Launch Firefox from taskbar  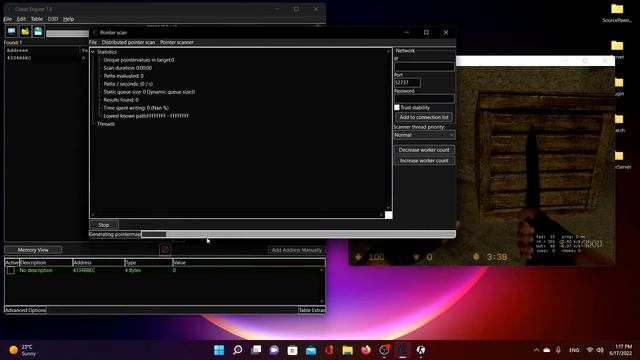[366, 350]
